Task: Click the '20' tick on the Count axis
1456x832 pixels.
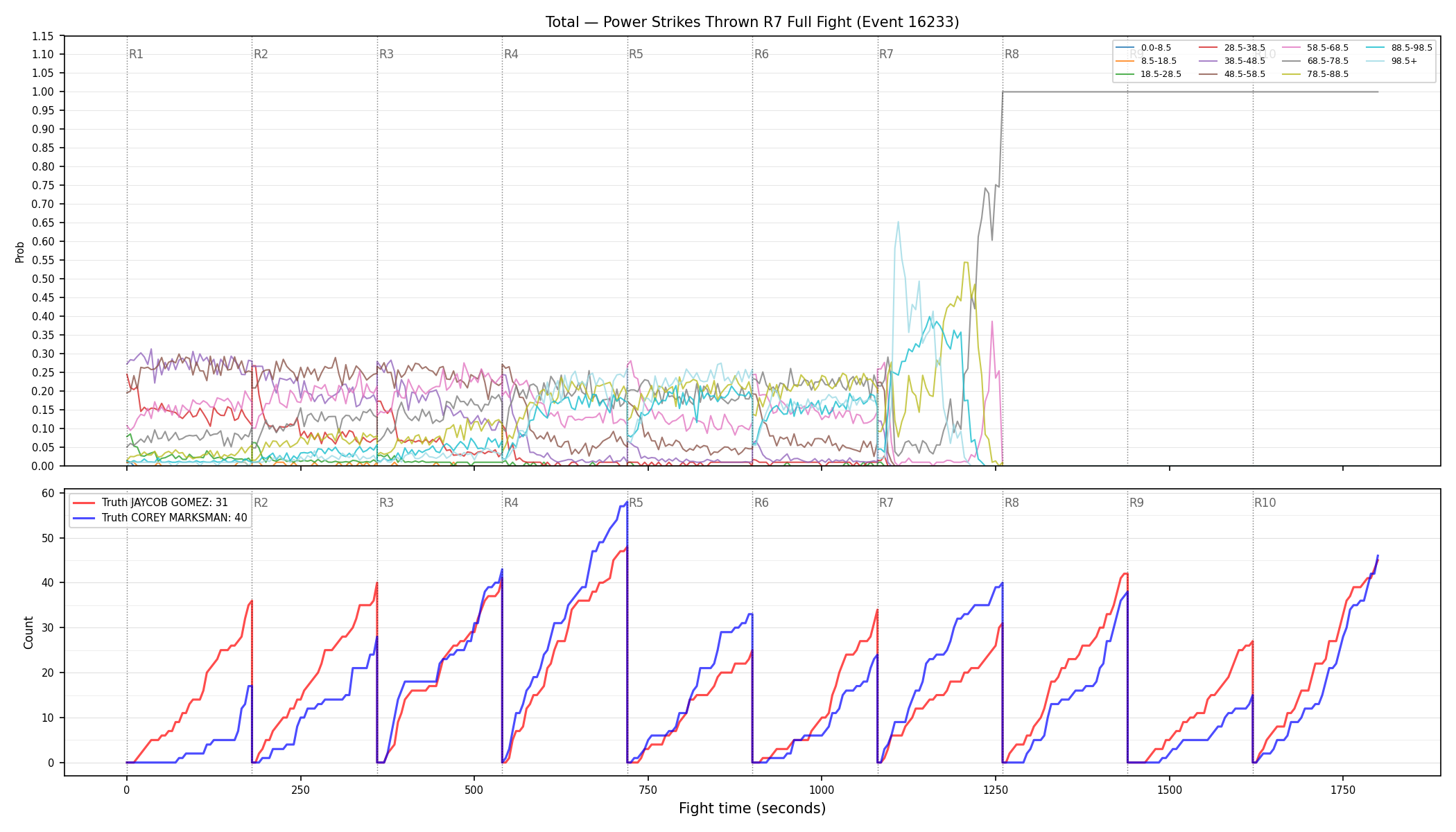Action: coord(48,673)
